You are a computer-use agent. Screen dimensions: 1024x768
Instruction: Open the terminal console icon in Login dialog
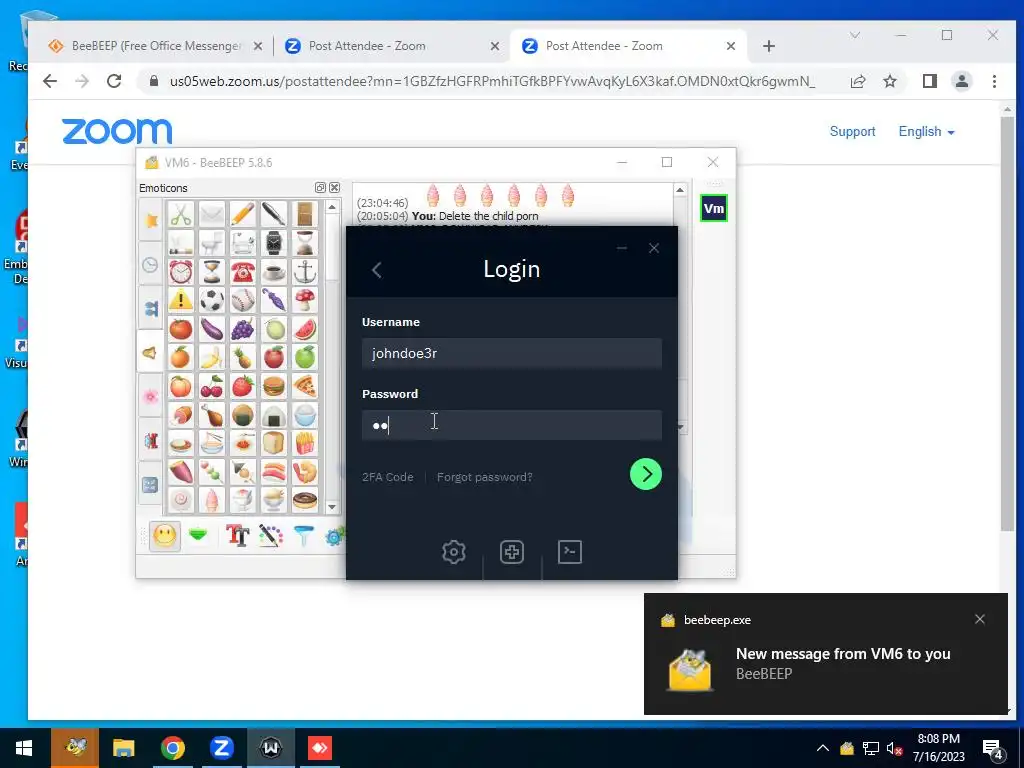tap(570, 552)
